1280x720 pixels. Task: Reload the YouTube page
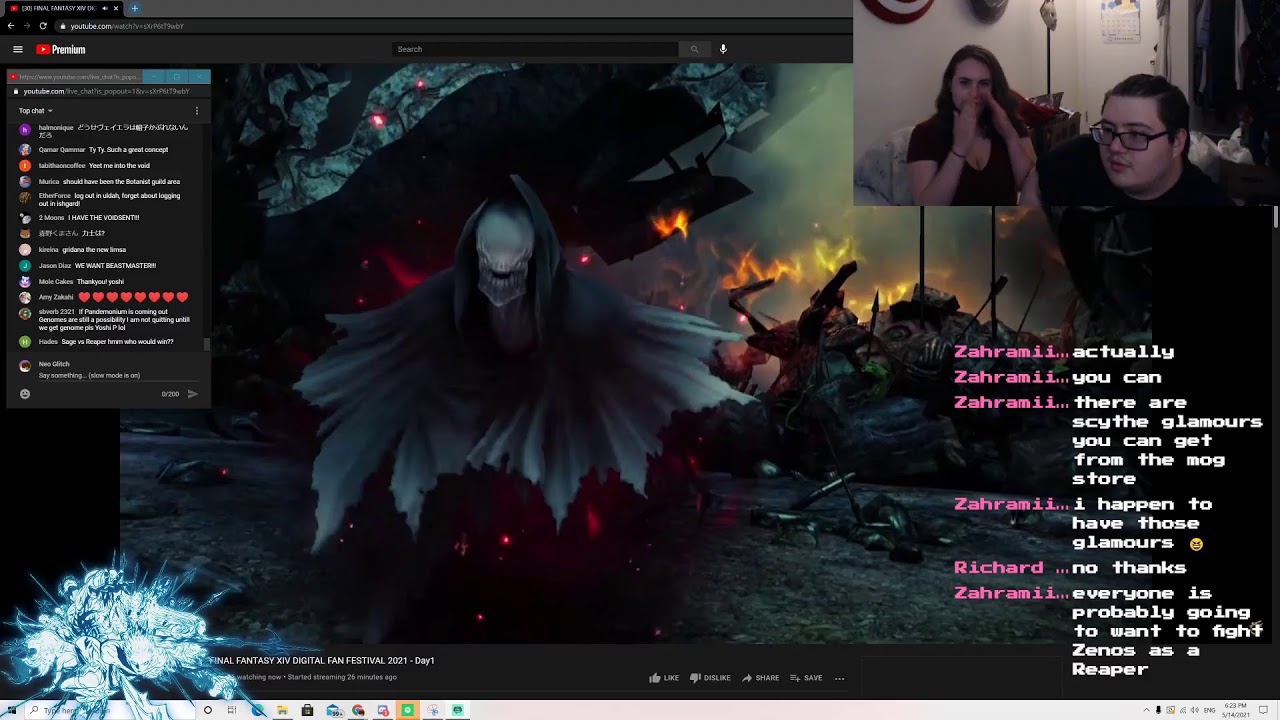(x=43, y=26)
